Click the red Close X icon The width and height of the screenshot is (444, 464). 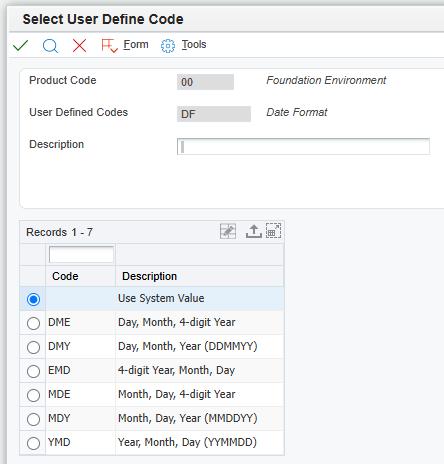(x=79, y=46)
